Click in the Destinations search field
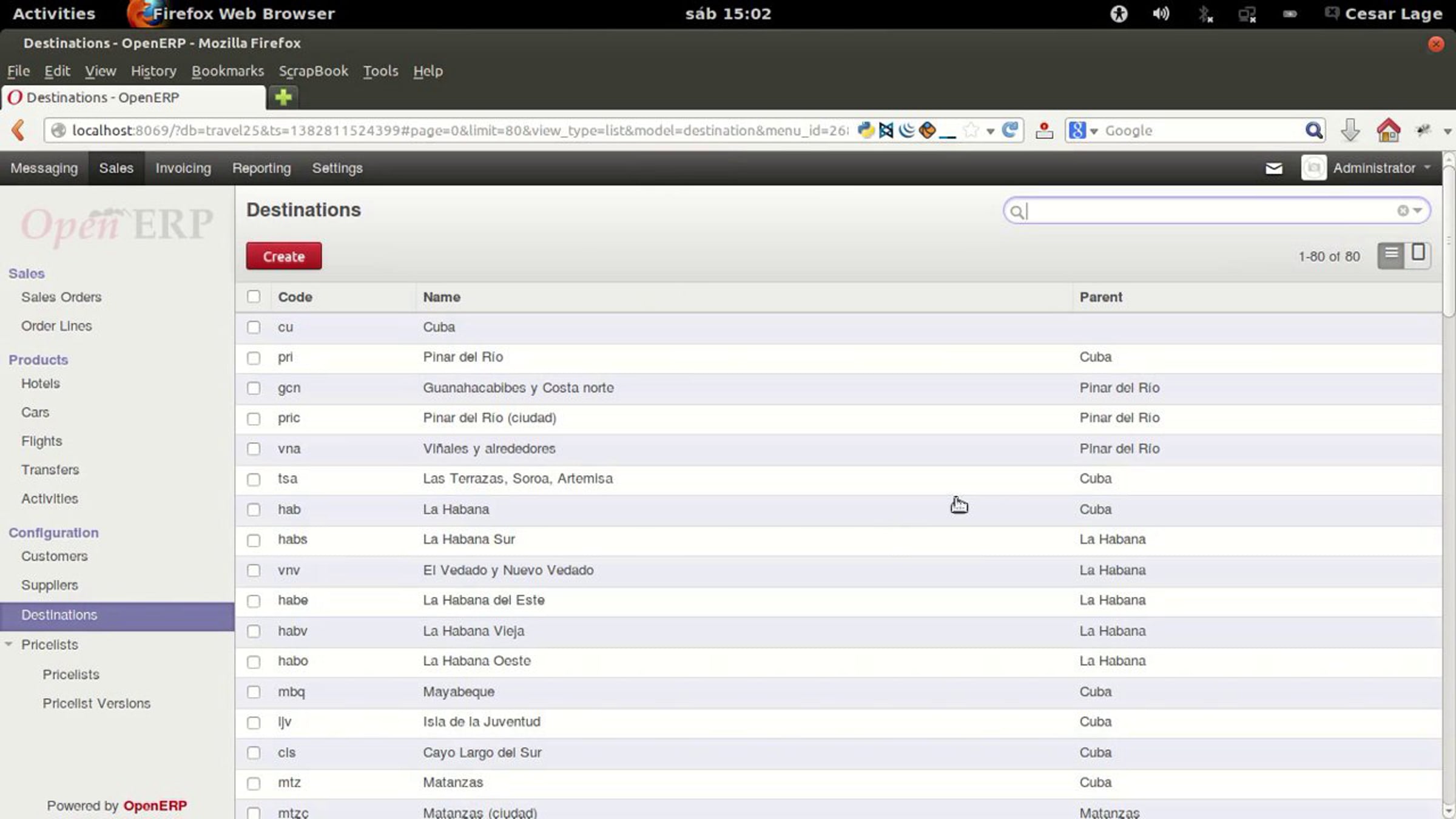 1207,211
